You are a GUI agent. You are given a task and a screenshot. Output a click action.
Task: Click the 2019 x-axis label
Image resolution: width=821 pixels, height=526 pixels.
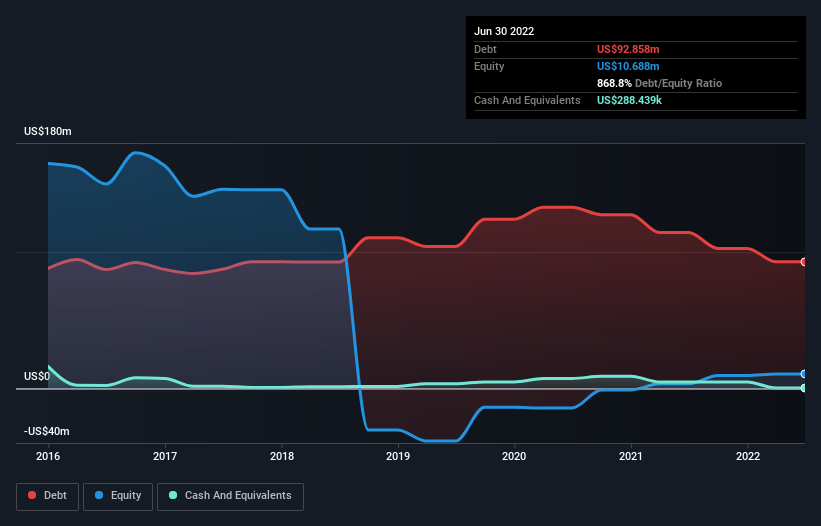(398, 456)
